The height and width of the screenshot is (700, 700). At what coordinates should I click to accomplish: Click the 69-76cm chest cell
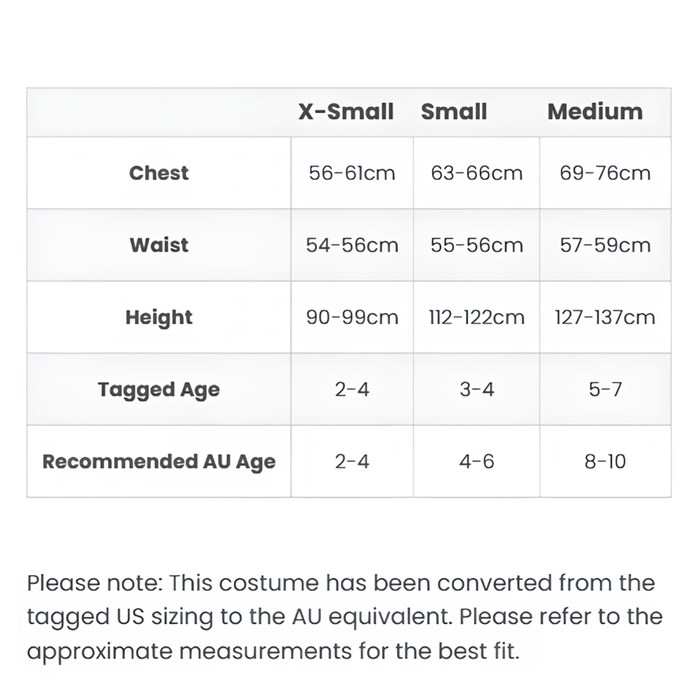605,173
